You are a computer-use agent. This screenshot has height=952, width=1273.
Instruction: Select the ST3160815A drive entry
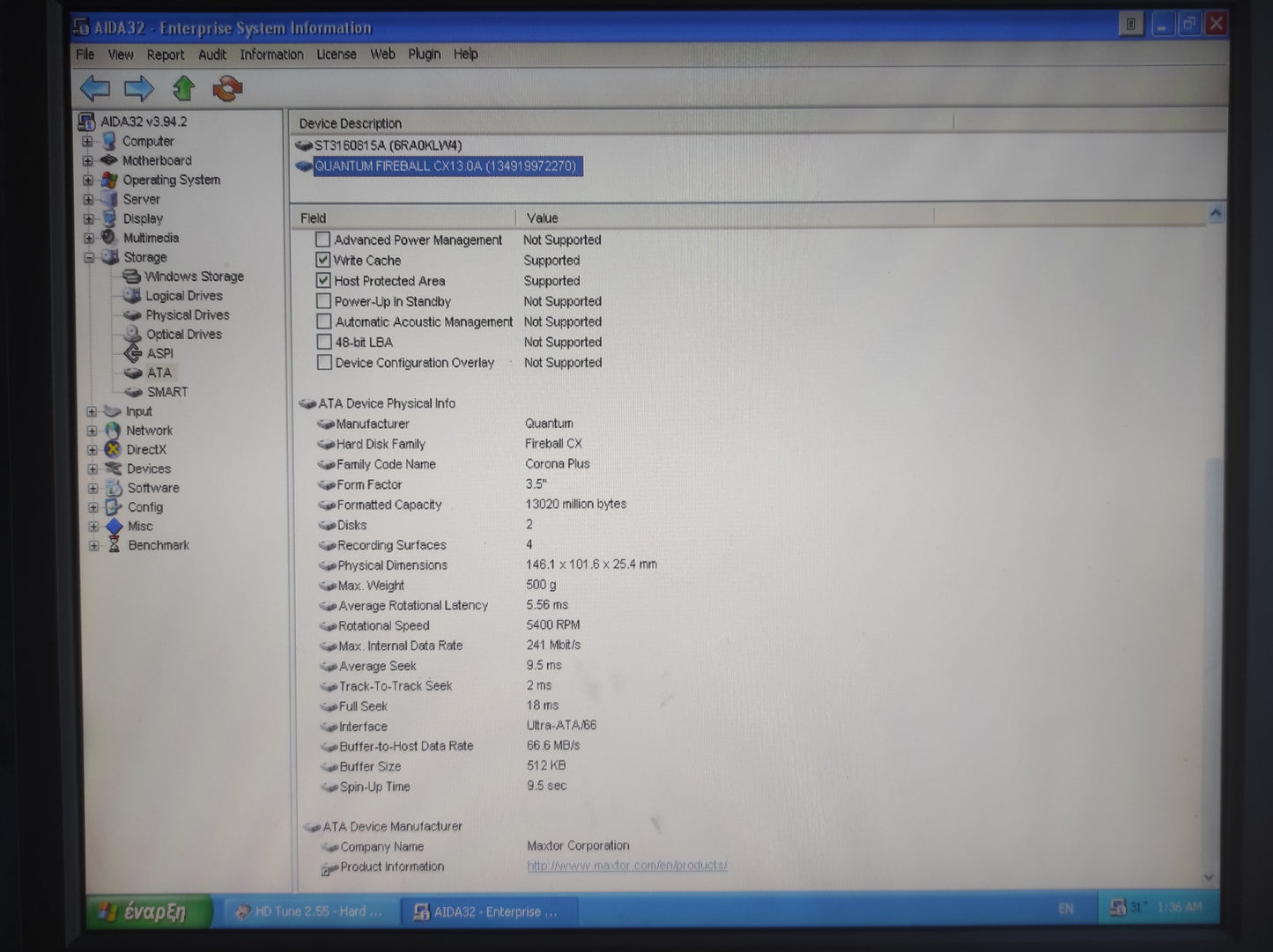388,145
